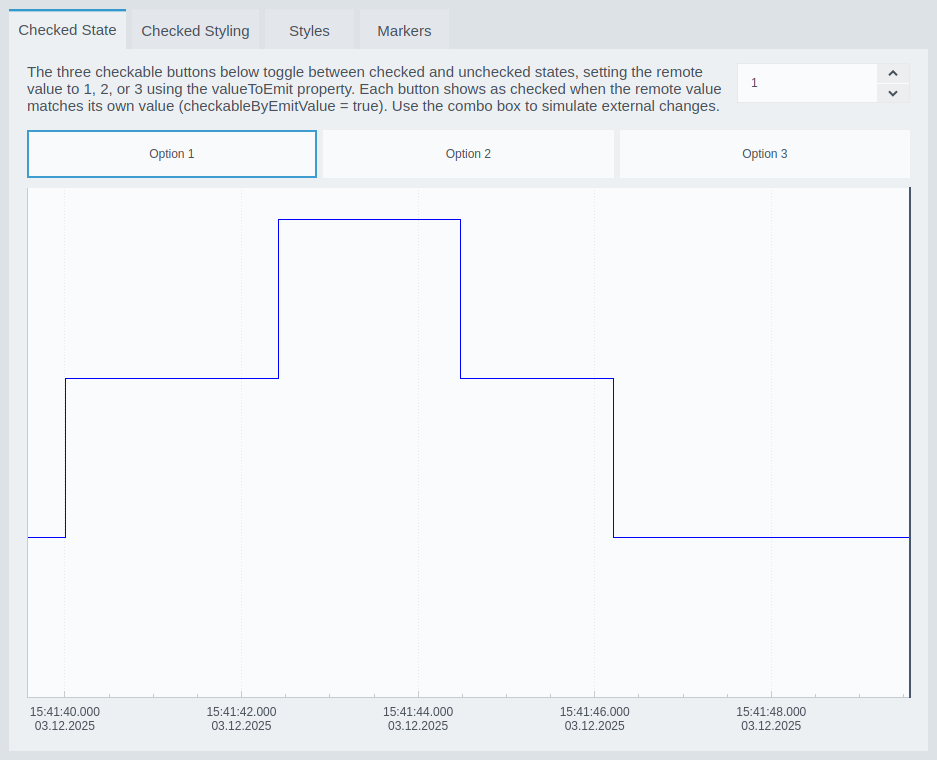Click the dark vertical cursor line at chart's right edge

pos(909,440)
